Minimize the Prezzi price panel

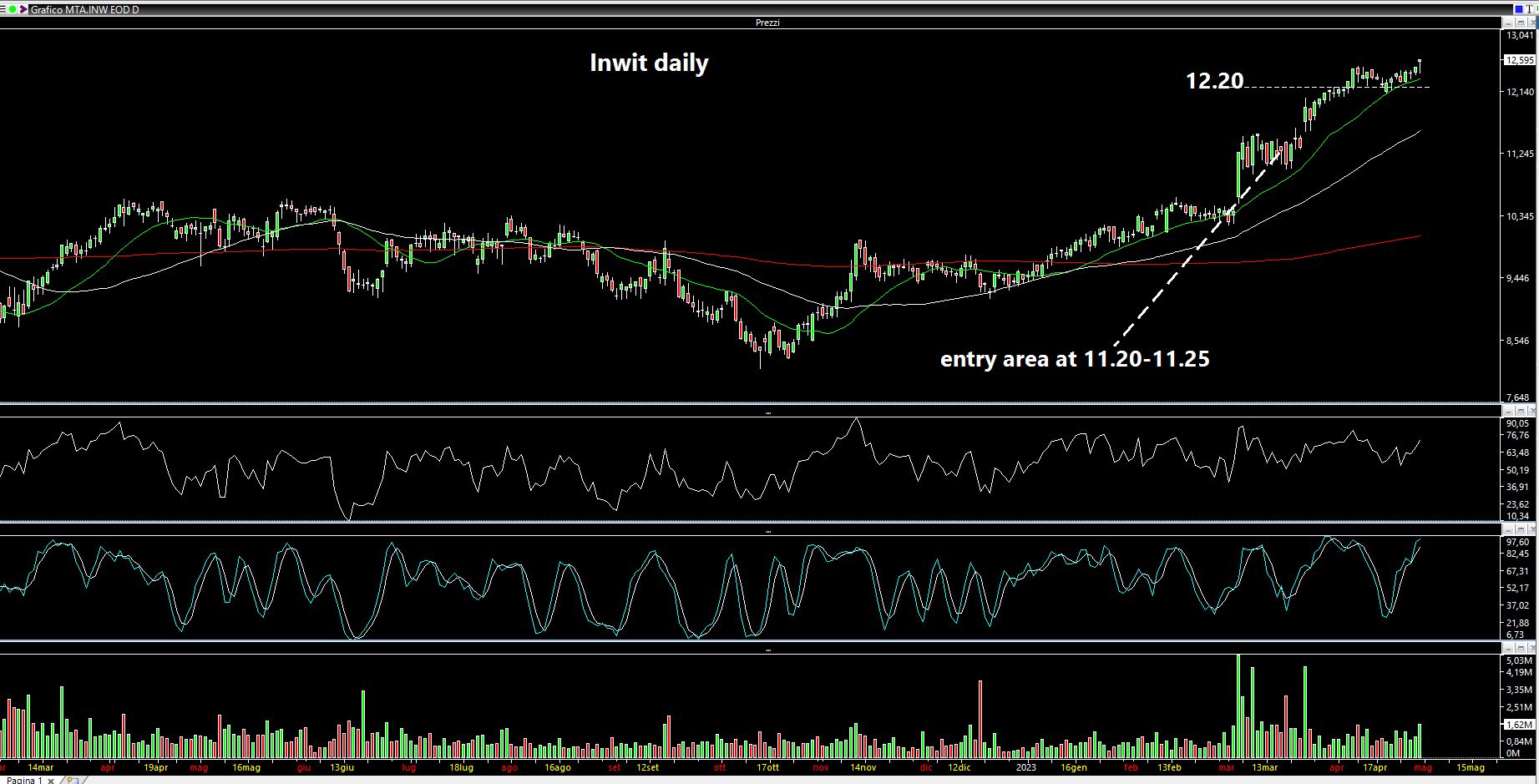point(1508,23)
